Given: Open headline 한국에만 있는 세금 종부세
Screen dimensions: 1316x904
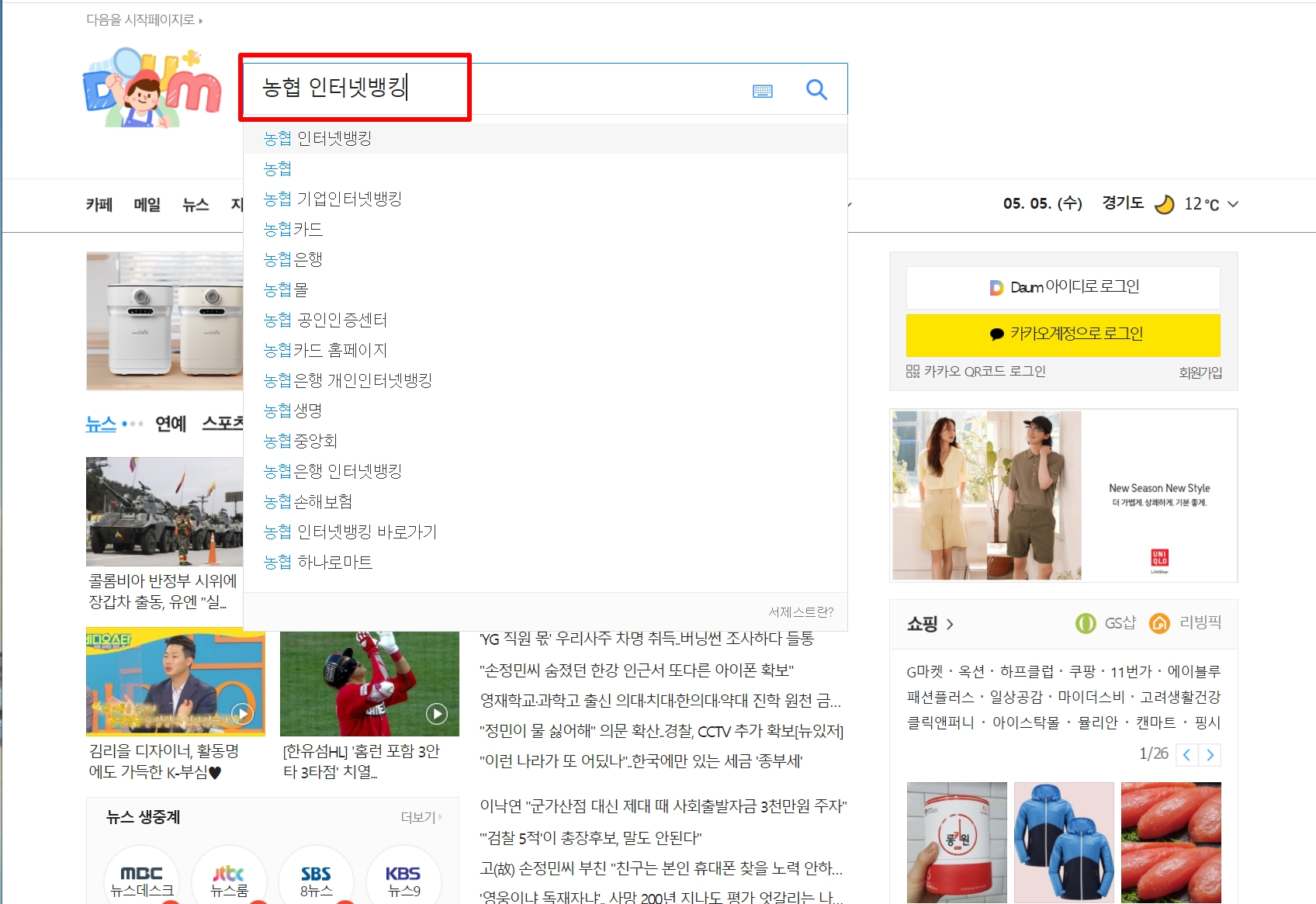Looking at the screenshot, I should point(641,761).
